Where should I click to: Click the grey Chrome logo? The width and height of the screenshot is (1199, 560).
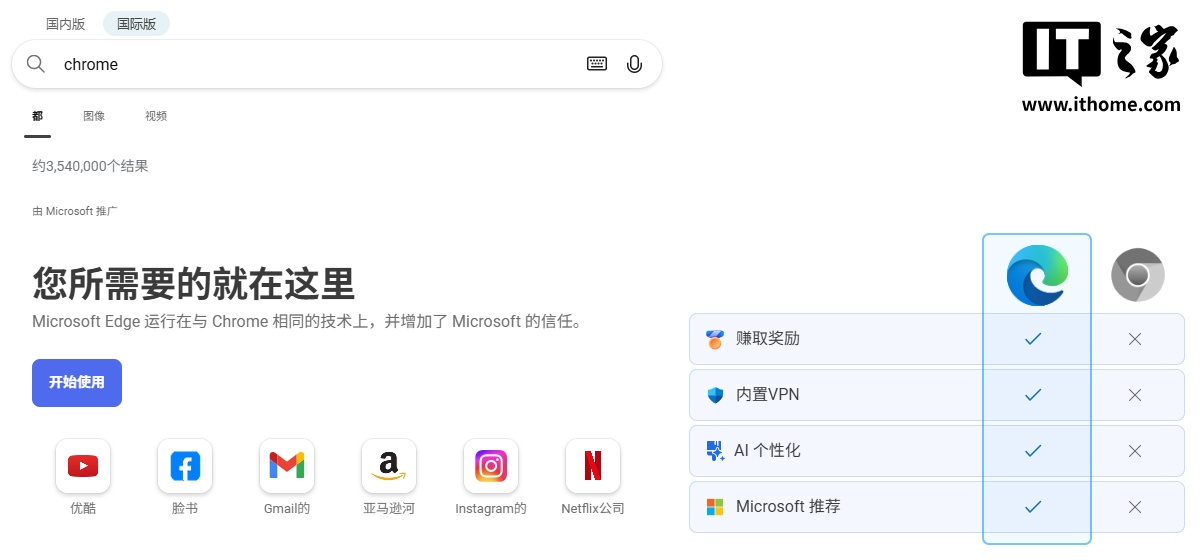1137,275
